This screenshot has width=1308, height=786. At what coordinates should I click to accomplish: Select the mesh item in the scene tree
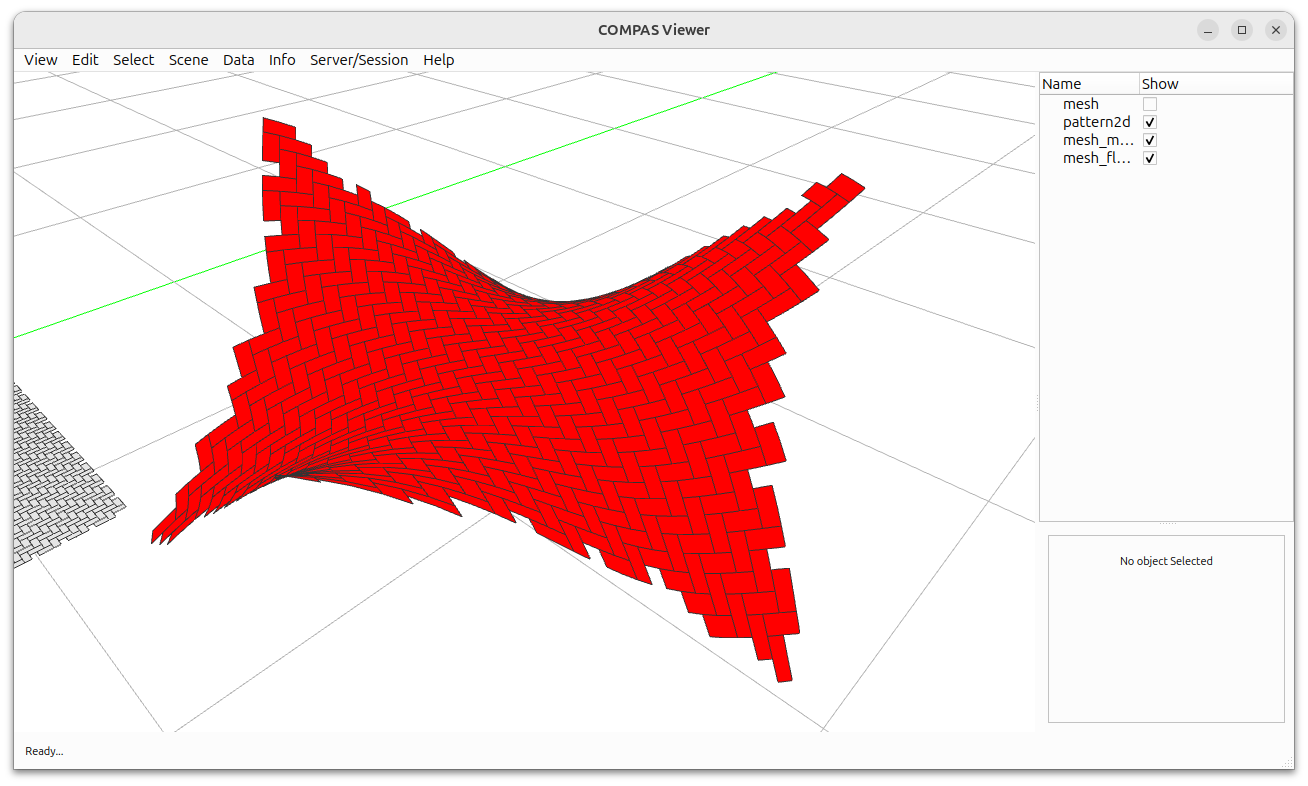[1081, 103]
